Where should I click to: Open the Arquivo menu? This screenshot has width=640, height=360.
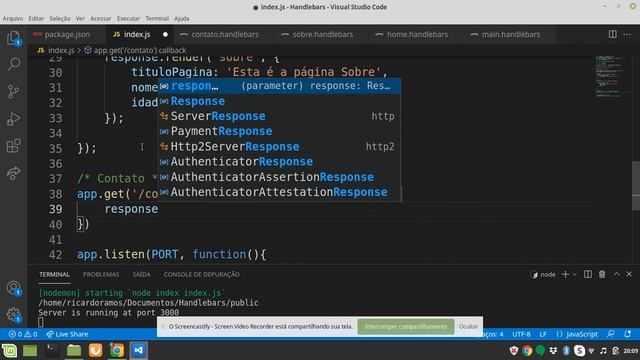[13, 18]
